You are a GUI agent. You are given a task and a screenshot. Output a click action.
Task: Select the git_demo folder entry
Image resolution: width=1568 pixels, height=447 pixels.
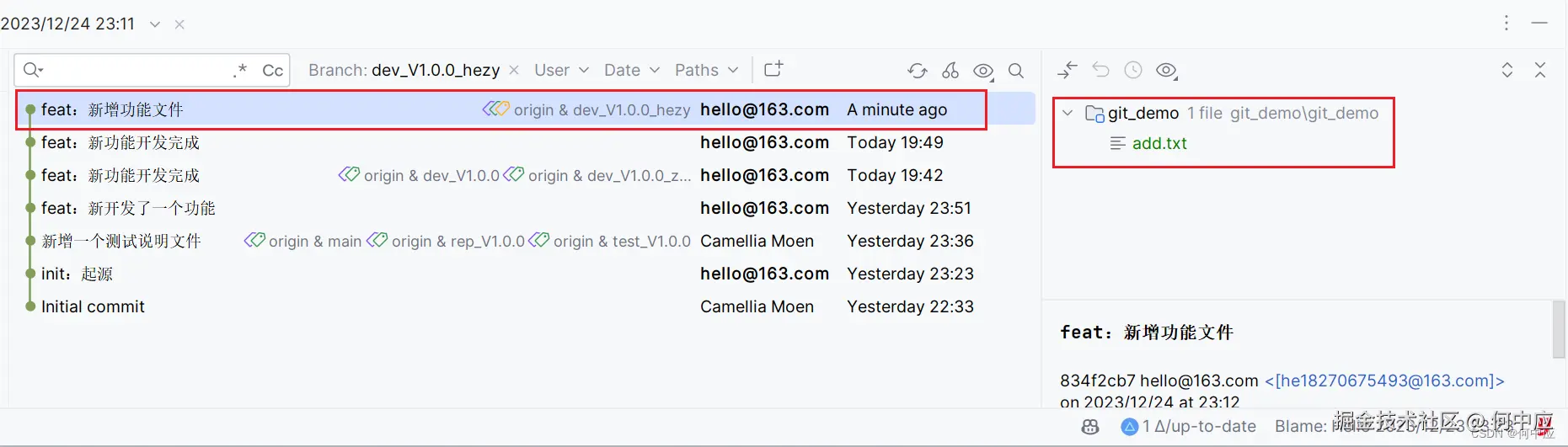1232,113
